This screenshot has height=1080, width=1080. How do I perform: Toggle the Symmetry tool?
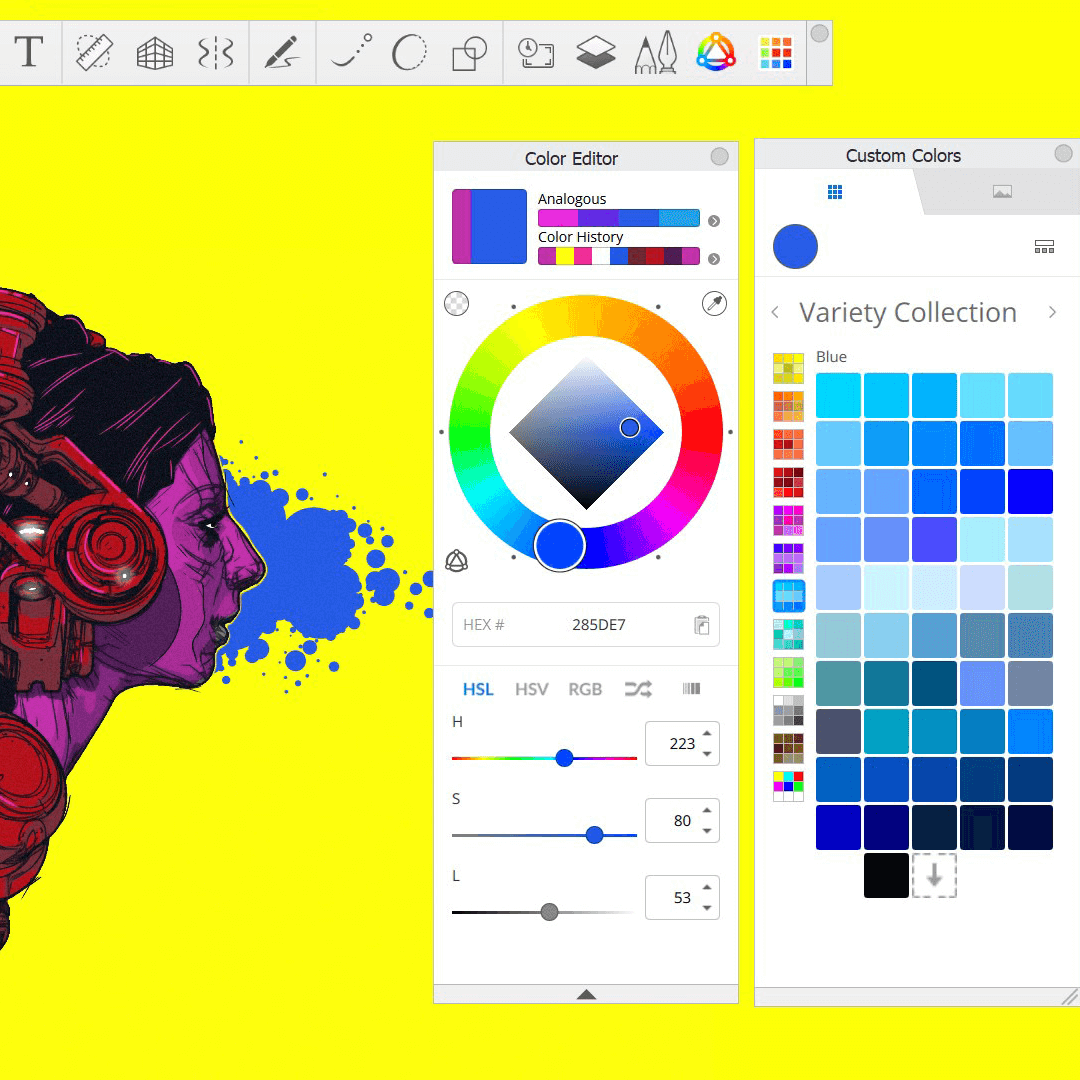(x=216, y=53)
